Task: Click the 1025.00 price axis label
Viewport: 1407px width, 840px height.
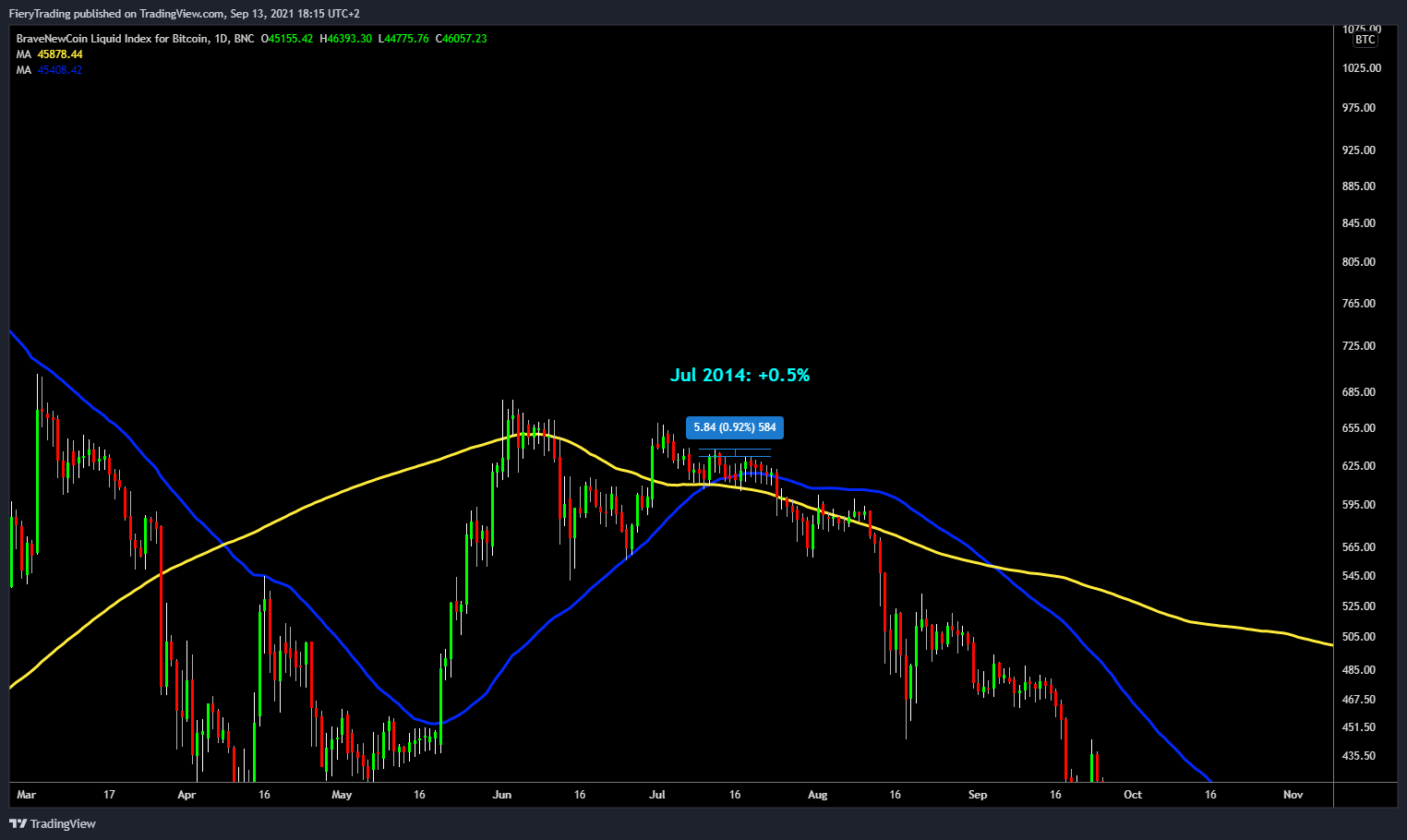Action: (x=1362, y=68)
